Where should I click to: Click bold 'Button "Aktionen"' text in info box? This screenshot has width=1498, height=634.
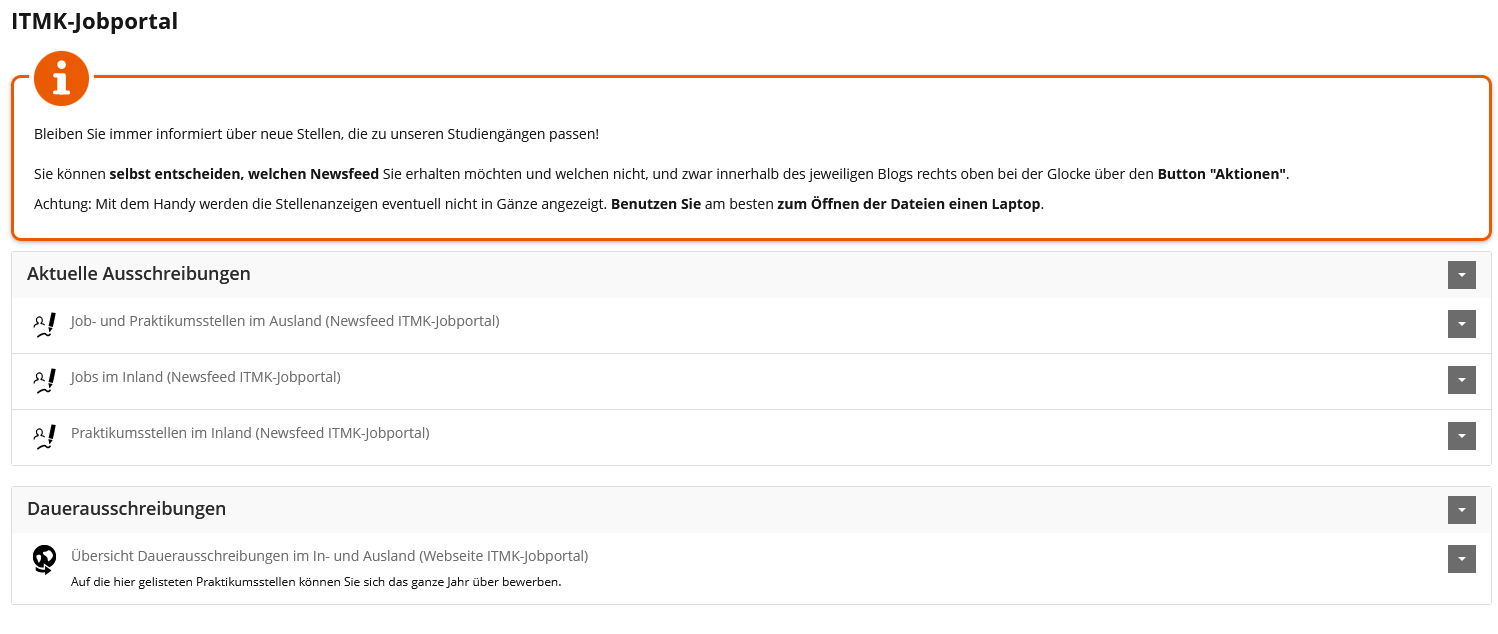pos(1222,174)
